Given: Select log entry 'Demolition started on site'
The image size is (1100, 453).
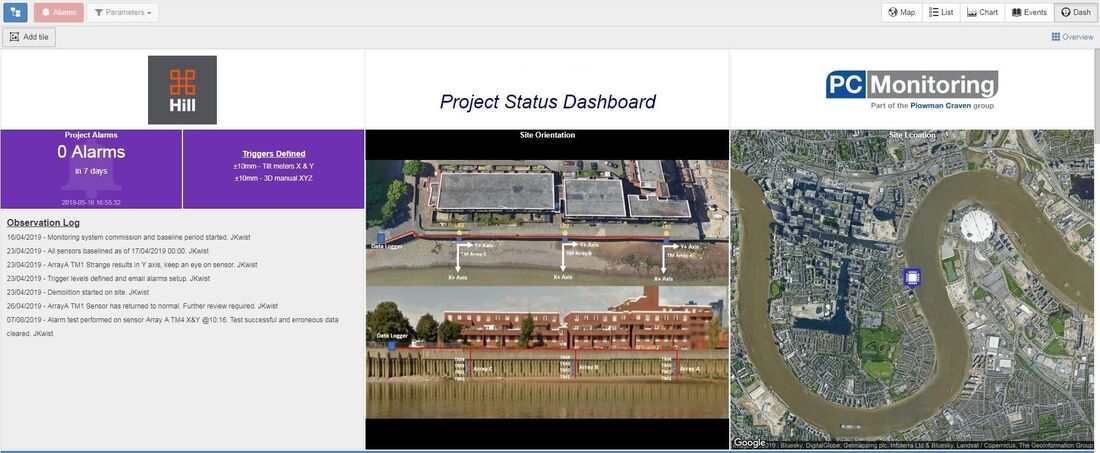Looking at the screenshot, I should click(x=78, y=292).
